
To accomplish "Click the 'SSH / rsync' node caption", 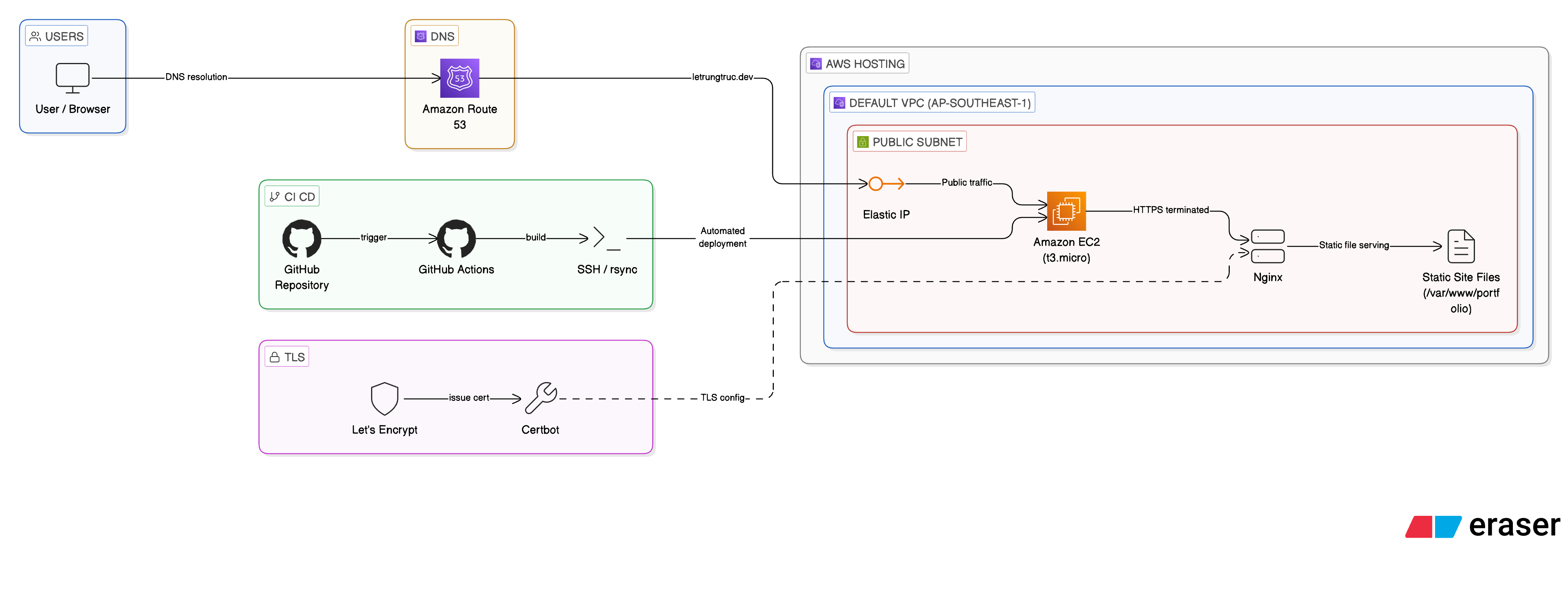I will 607,269.
